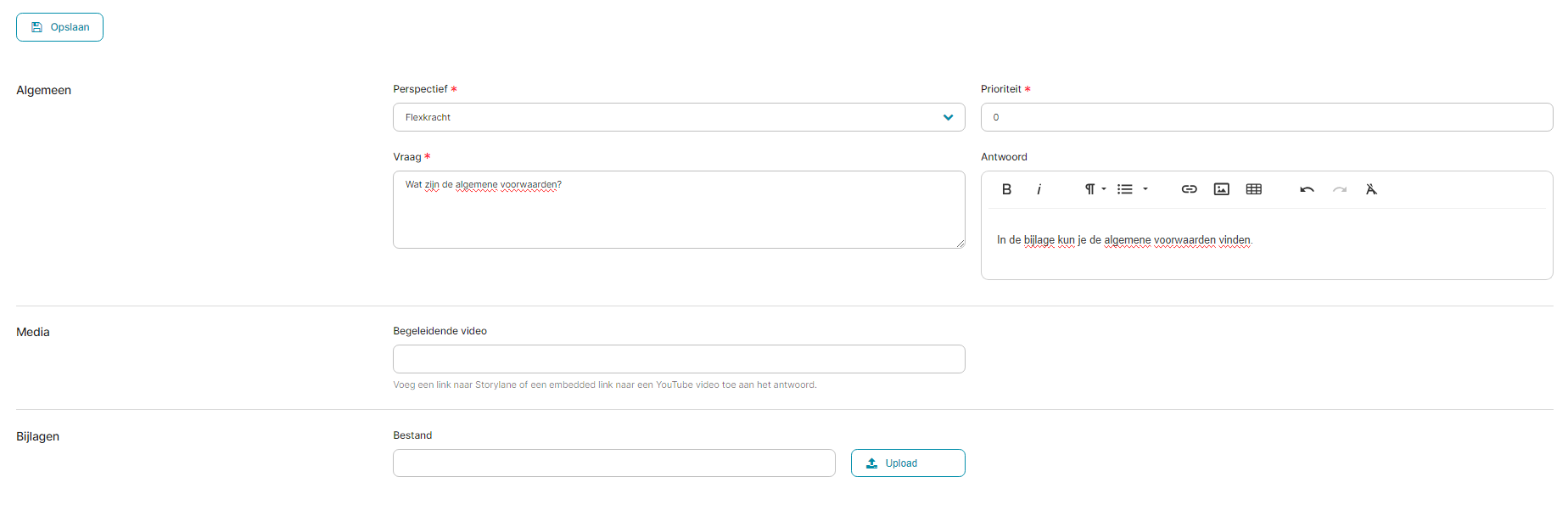Grab the Vraag textarea resize handle
The image size is (1568, 505).
960,243
